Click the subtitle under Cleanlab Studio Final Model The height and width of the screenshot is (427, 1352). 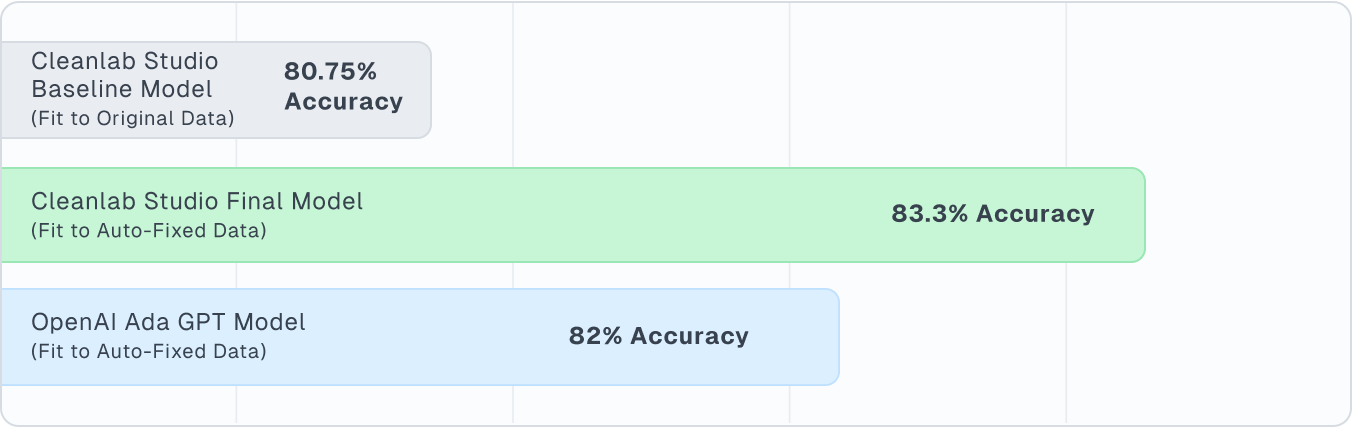(x=149, y=231)
